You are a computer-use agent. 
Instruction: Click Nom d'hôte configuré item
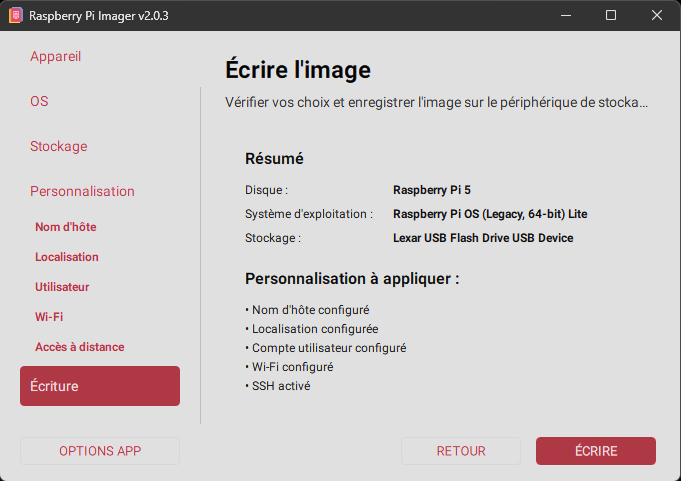307,310
